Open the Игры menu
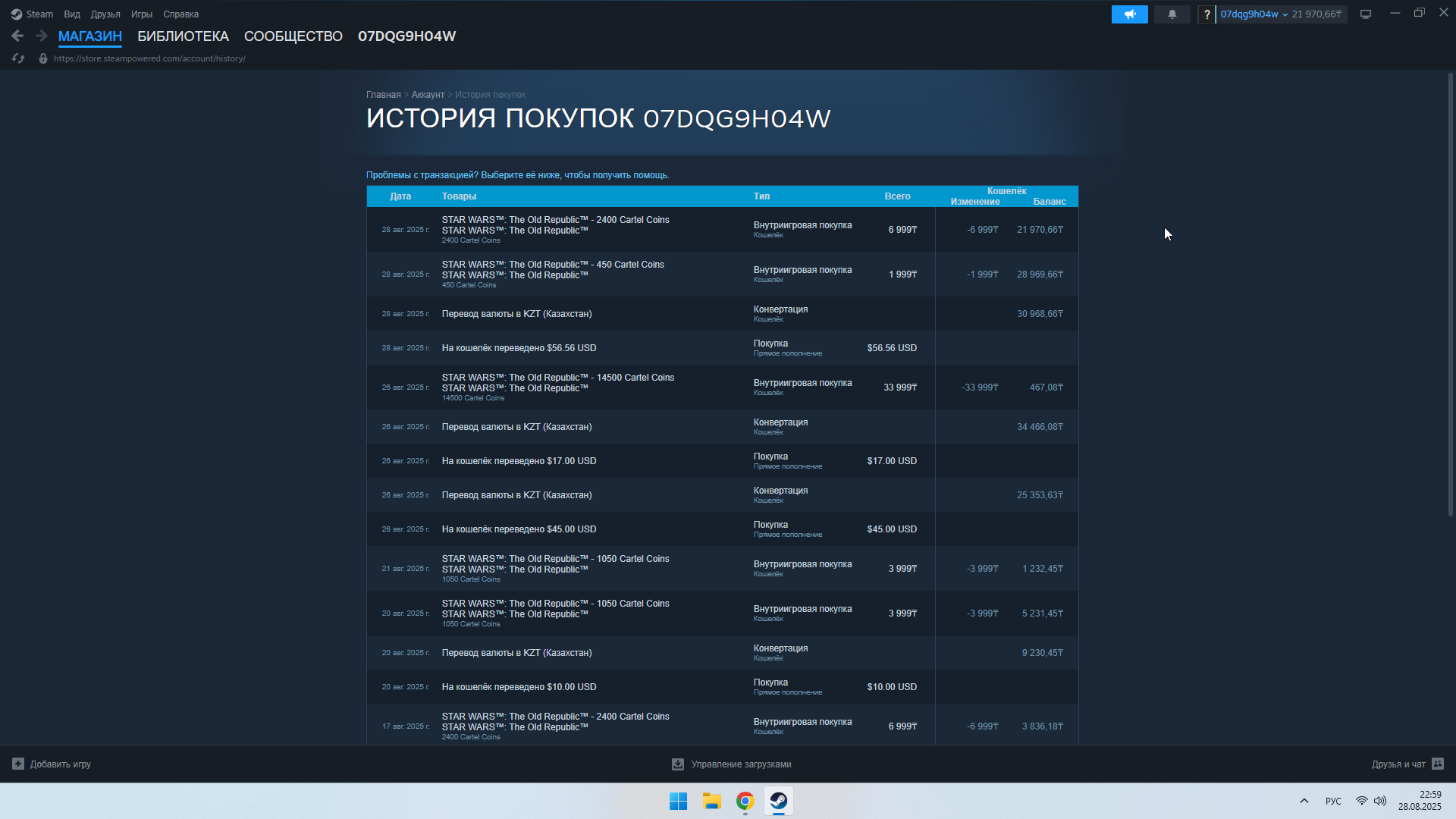The width and height of the screenshot is (1456, 819). pyautogui.click(x=142, y=14)
